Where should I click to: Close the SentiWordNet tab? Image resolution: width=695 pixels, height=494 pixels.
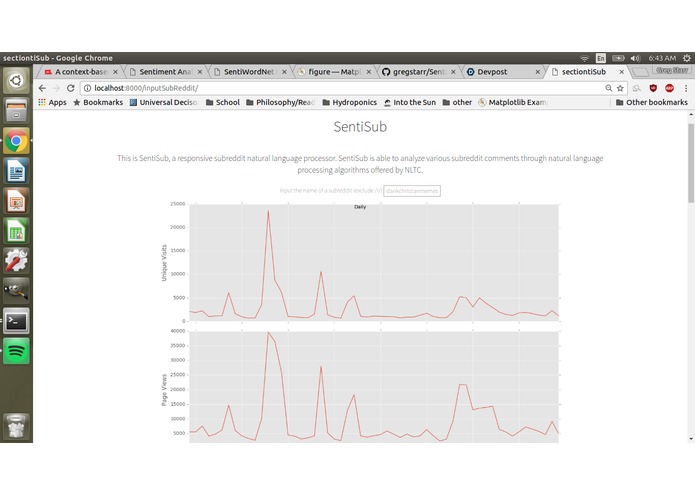[284, 72]
